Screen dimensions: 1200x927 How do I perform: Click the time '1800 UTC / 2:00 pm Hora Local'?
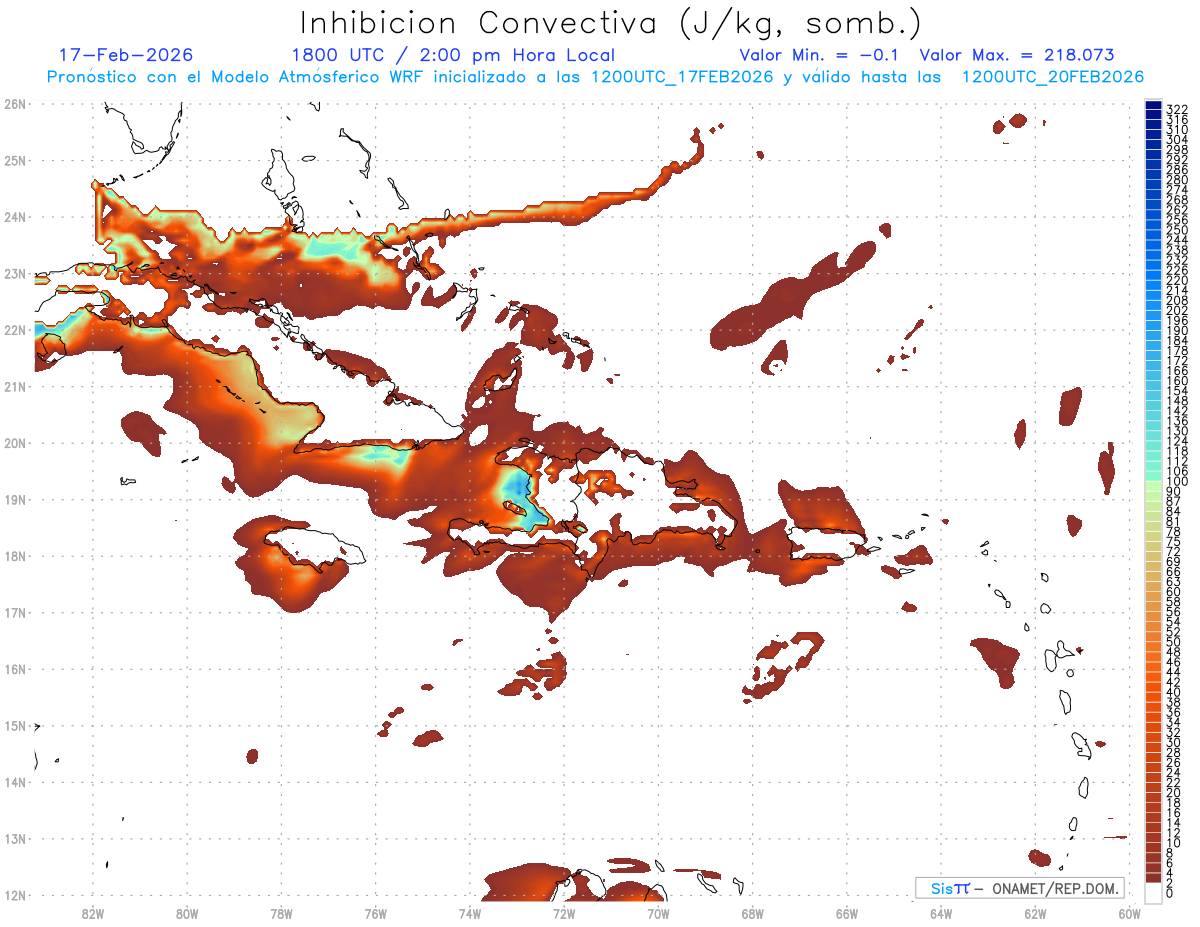453,55
